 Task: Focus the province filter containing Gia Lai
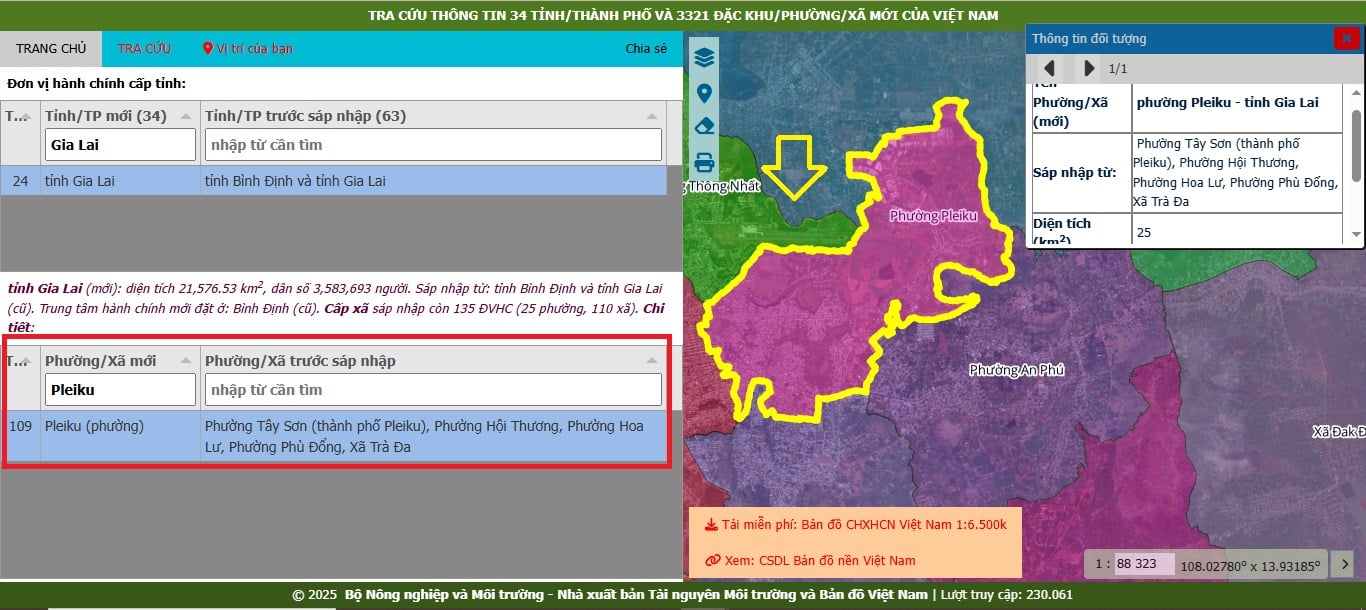pyautogui.click(x=120, y=145)
